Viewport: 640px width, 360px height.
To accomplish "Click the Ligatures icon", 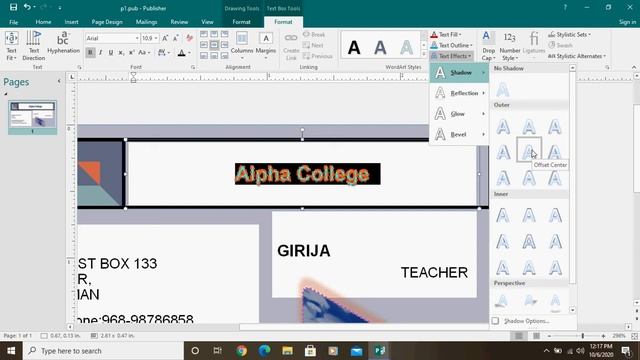I will click(x=534, y=43).
